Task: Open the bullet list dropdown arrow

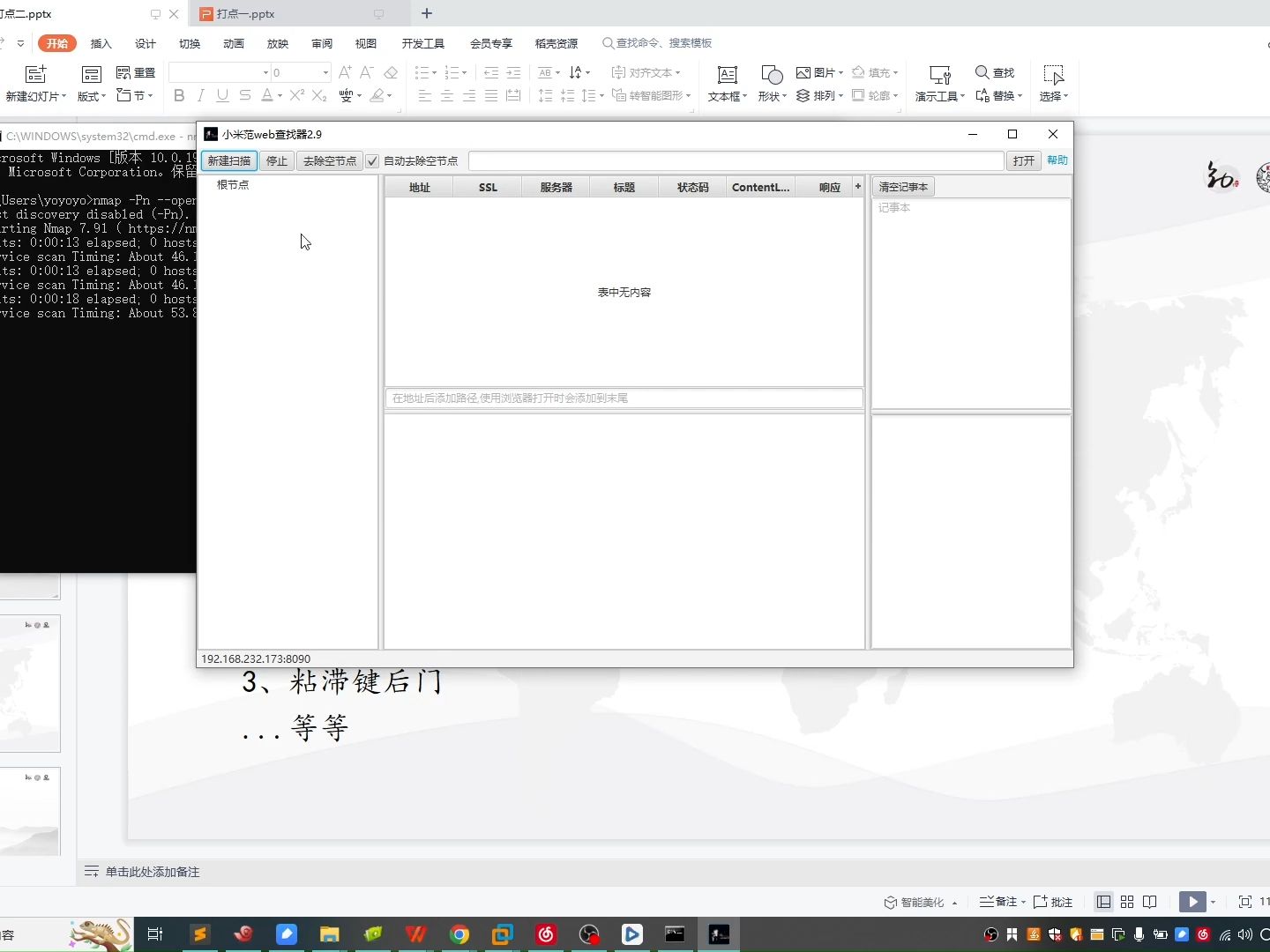Action: [435, 72]
